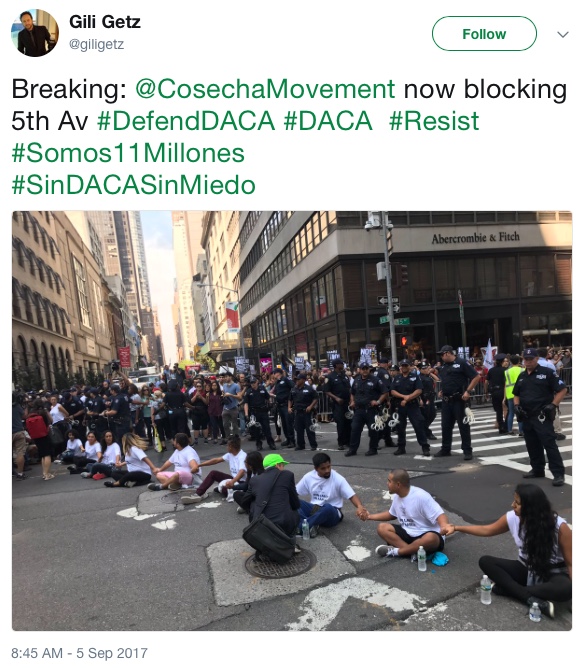Image resolution: width=588 pixels, height=668 pixels.
Task: Select the #DefendDACA hashtag
Action: 186,121
